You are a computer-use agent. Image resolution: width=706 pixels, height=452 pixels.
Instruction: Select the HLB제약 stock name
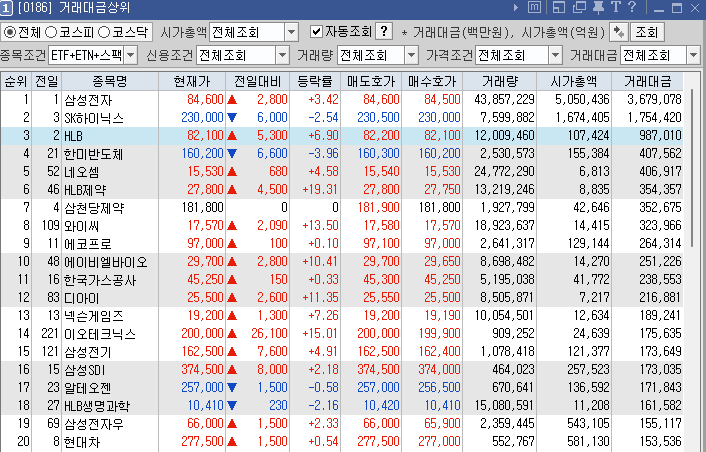pos(85,190)
